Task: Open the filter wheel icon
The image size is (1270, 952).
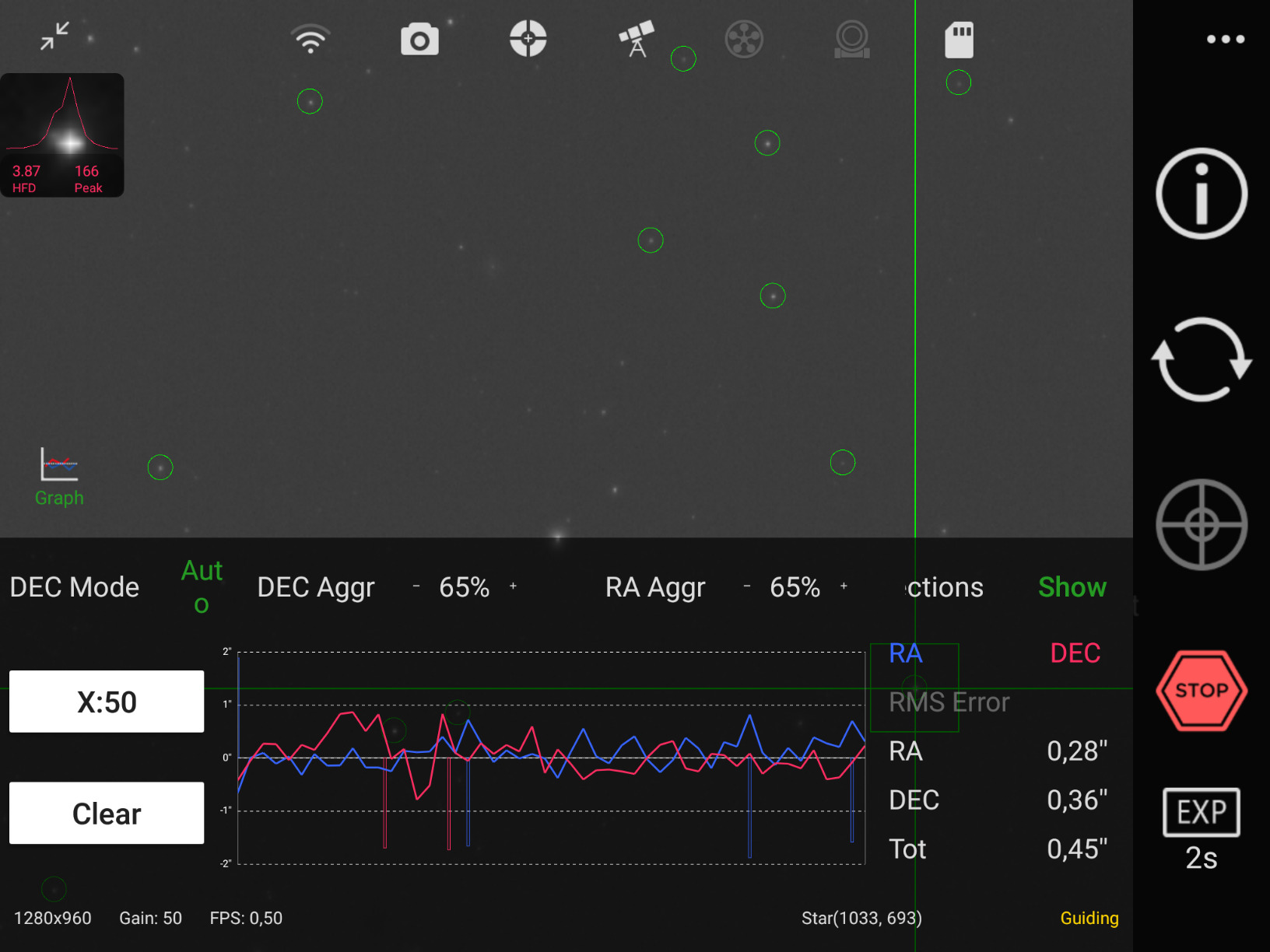Action: [x=744, y=39]
